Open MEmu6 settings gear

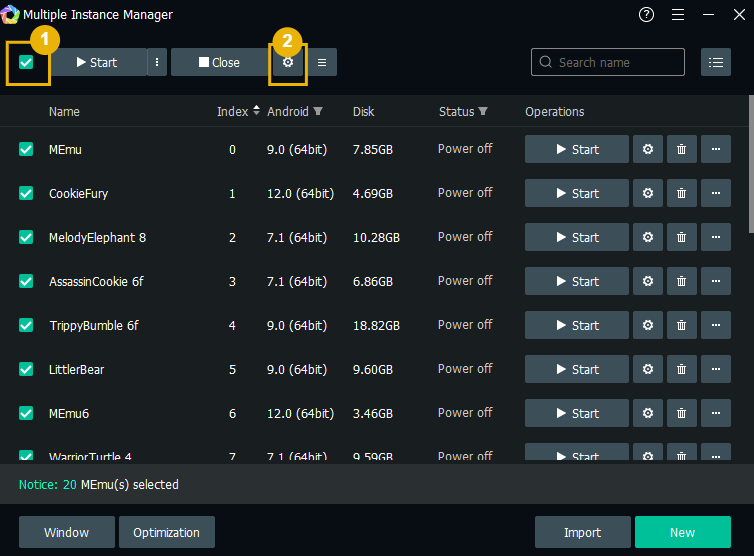(648, 413)
